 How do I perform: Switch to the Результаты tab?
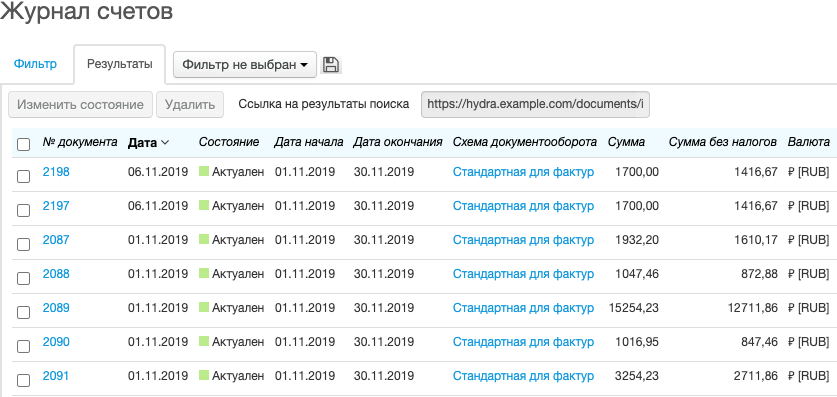pyautogui.click(x=120, y=64)
